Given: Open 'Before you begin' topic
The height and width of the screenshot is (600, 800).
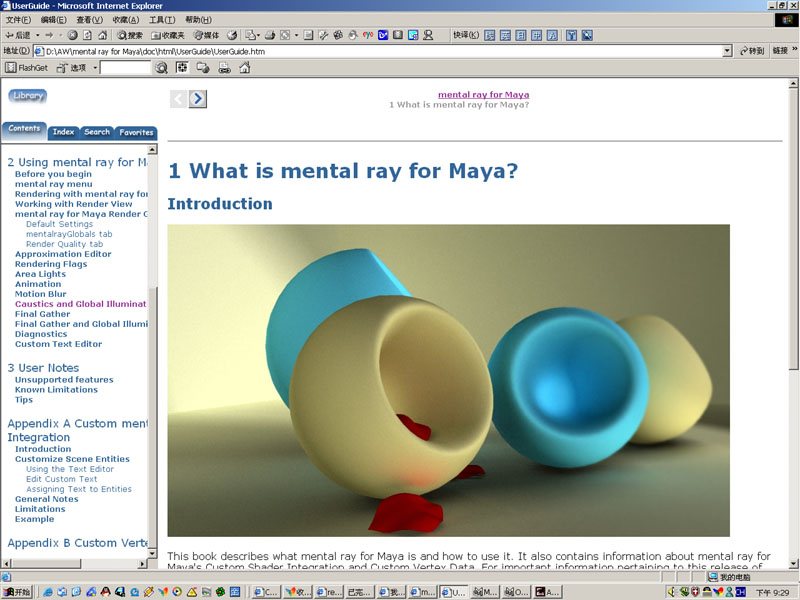Looking at the screenshot, I should click(x=53, y=174).
